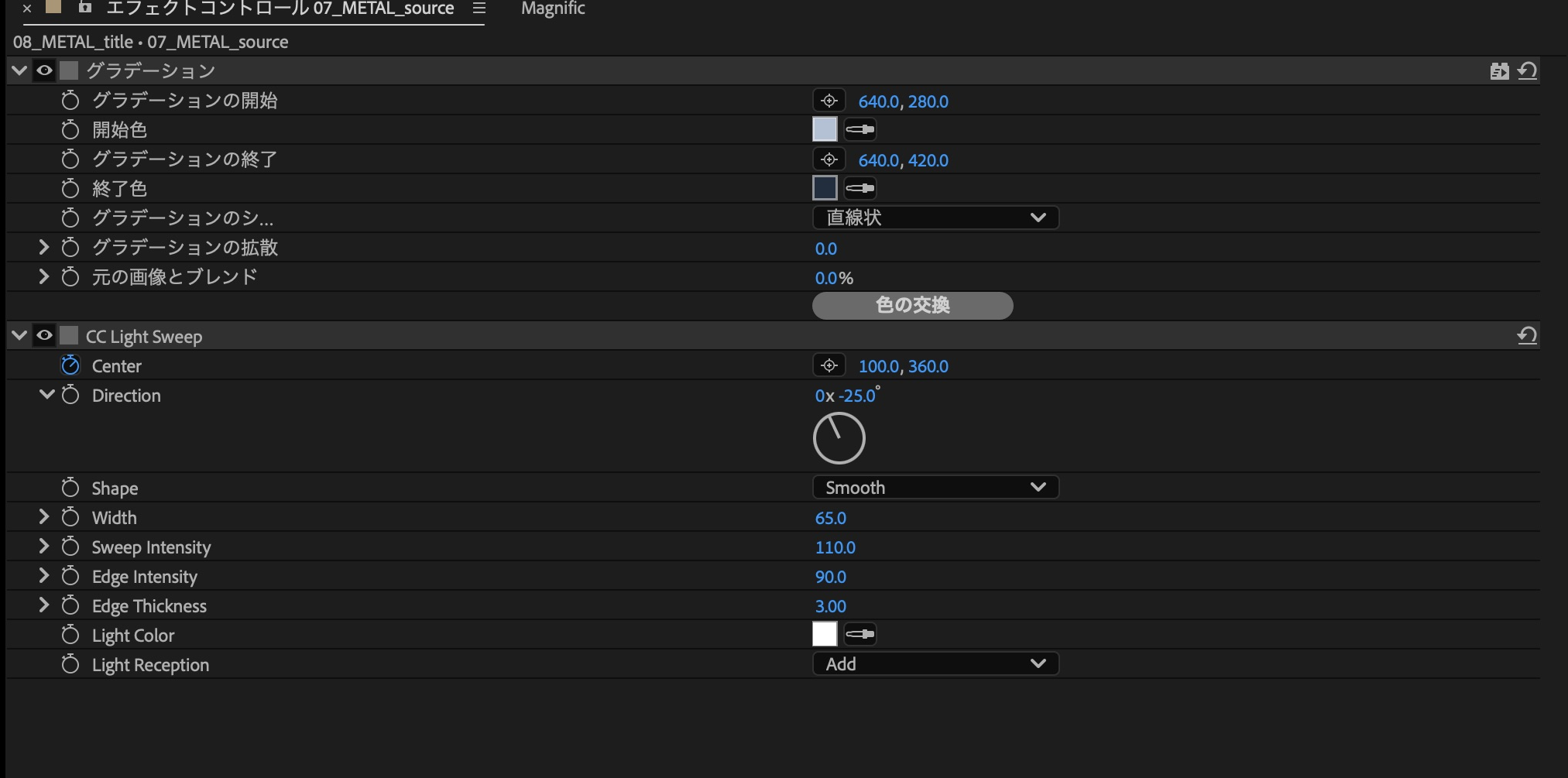Viewport: 1568px width, 778px height.
Task: Collapse the グラデーション effect group
Action: [x=19, y=70]
